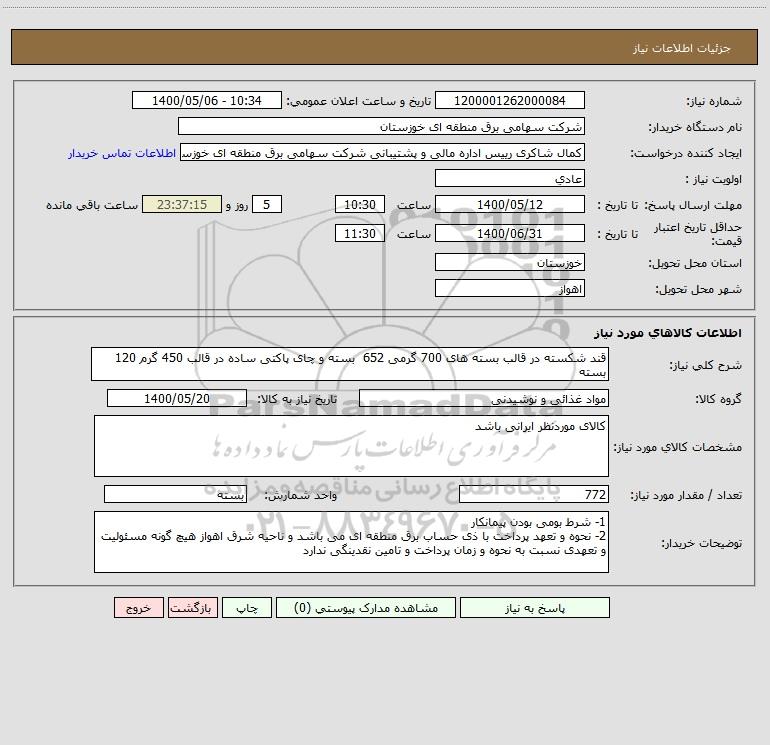Click label توضیحات خریدار
This screenshot has height=745, width=770.
pos(702,543)
